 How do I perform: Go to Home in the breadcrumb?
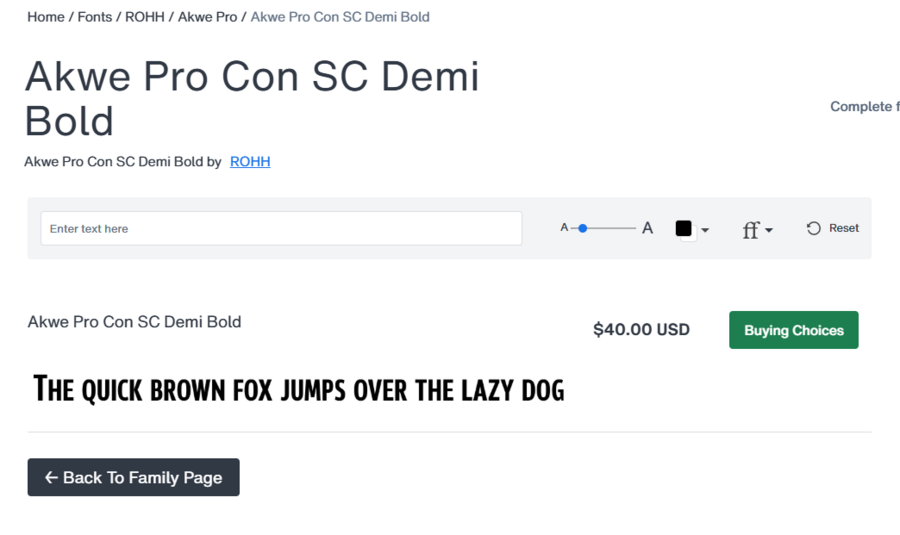point(46,17)
